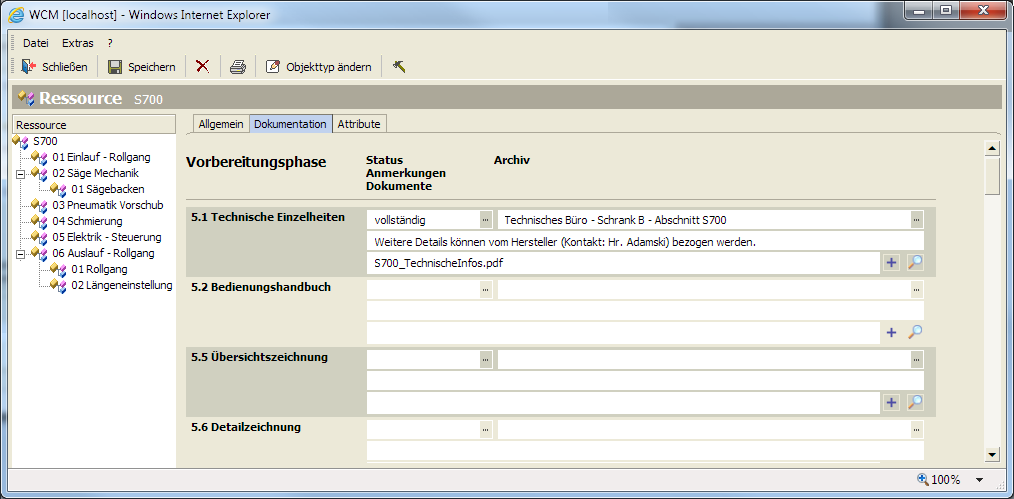Click Objekttyp ändern button
This screenshot has width=1014, height=499.
(319, 67)
